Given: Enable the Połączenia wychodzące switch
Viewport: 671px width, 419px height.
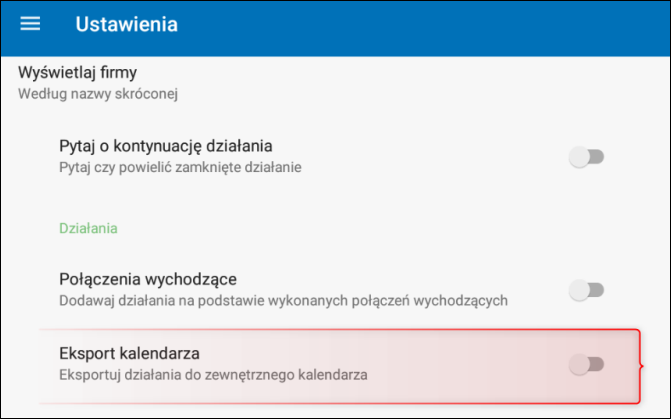Looking at the screenshot, I should (x=587, y=290).
